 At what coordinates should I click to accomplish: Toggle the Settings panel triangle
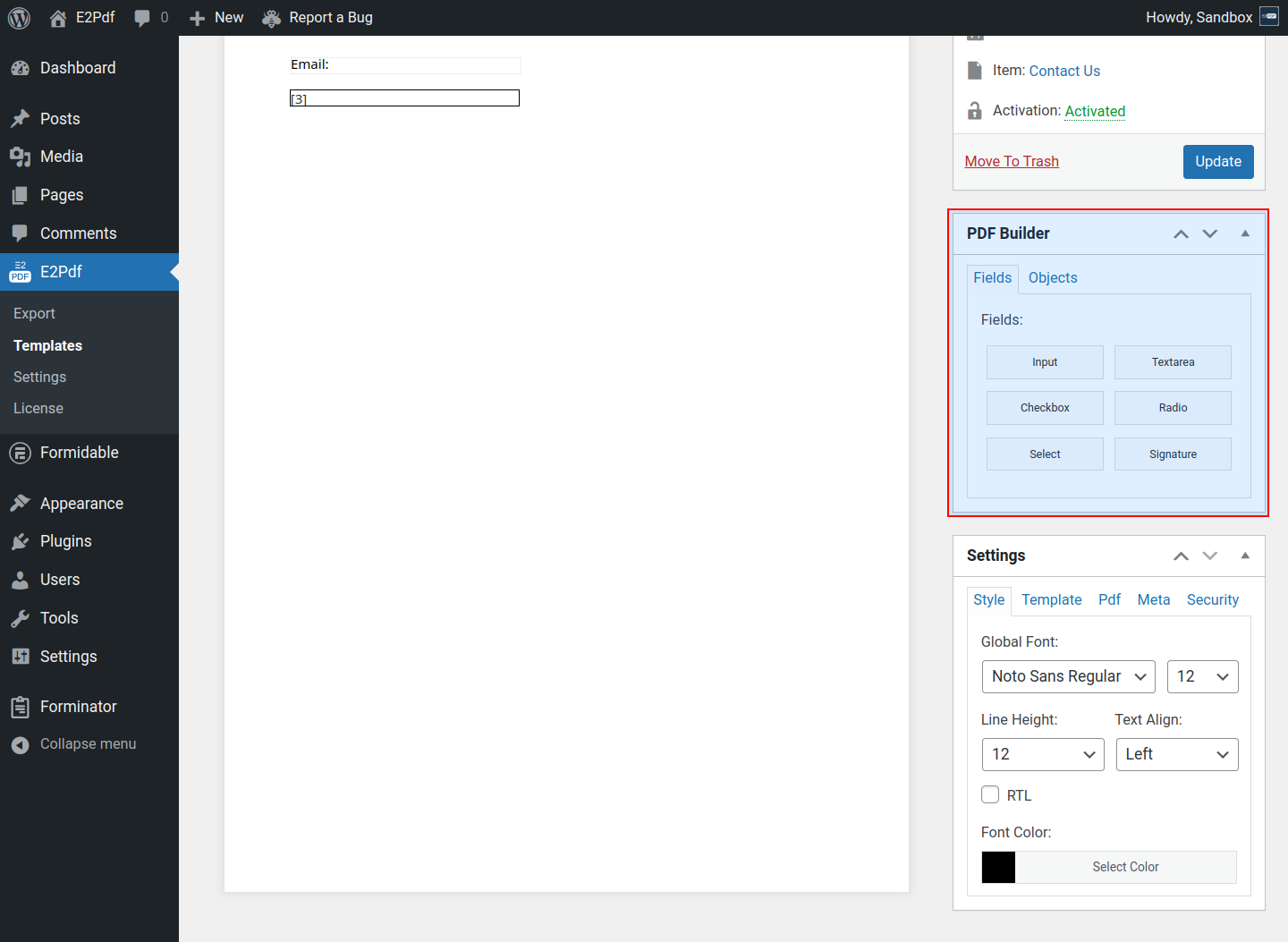(1244, 556)
